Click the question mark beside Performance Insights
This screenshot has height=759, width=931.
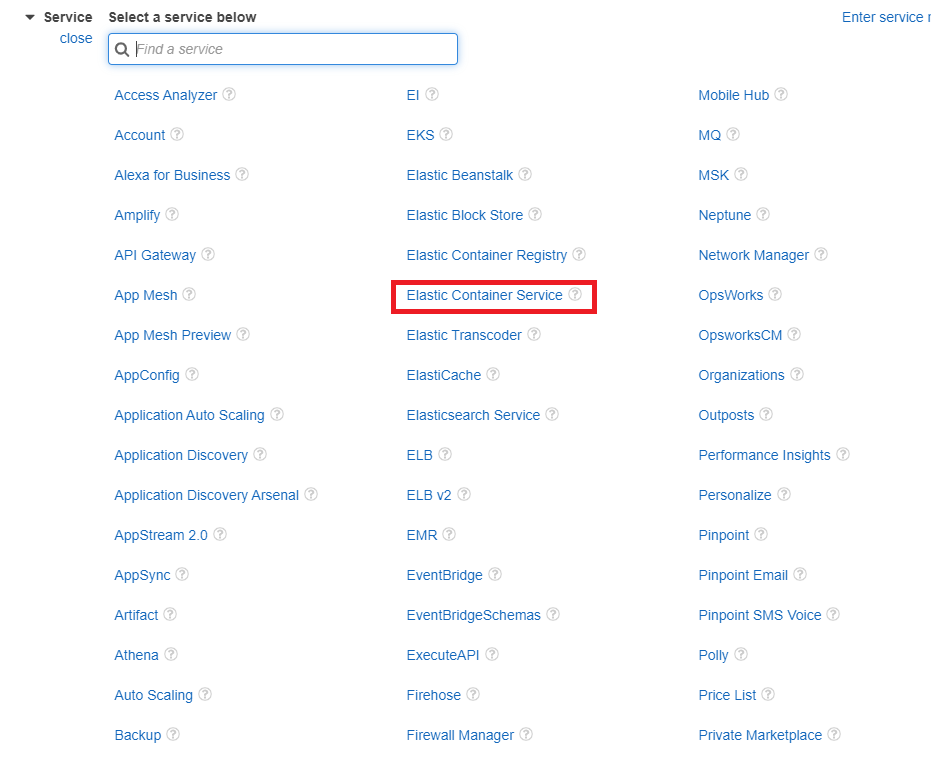[x=843, y=454]
